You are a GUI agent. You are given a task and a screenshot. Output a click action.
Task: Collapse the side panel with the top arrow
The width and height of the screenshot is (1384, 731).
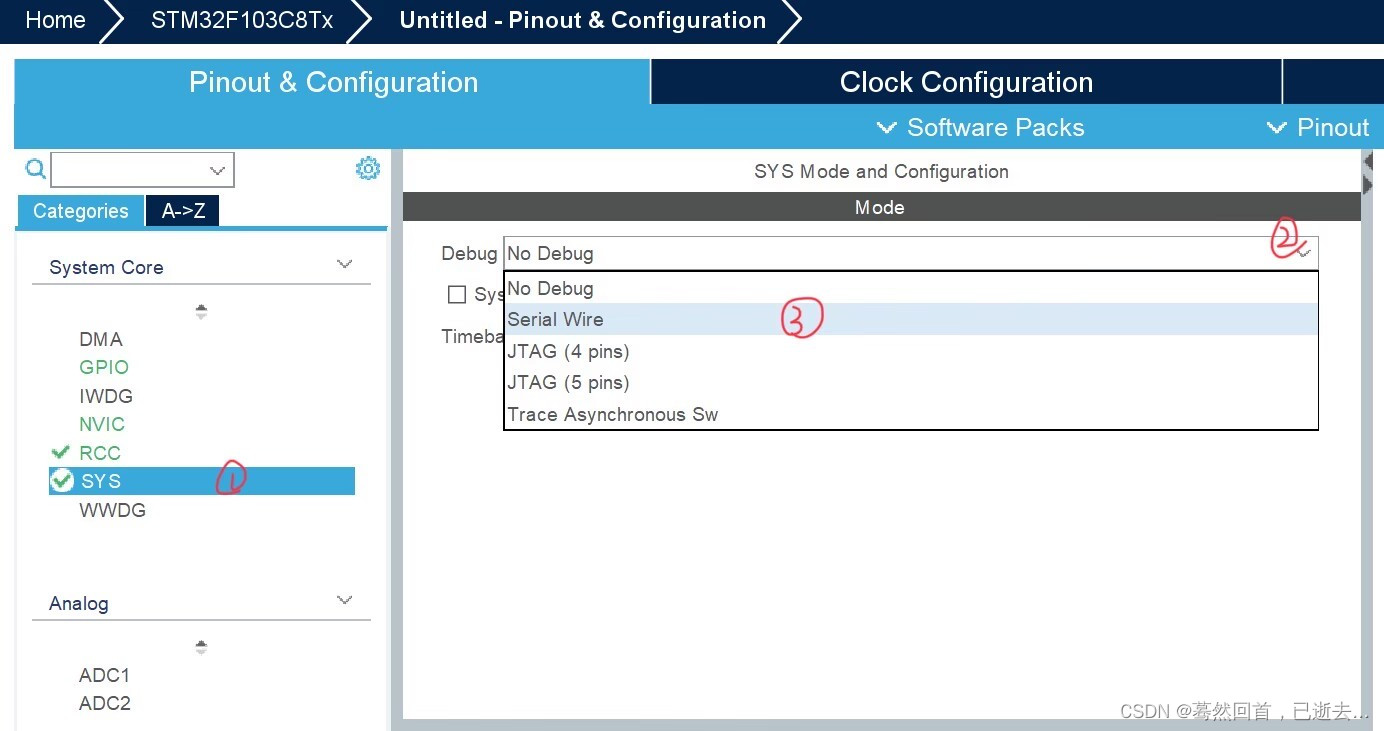(x=1369, y=161)
